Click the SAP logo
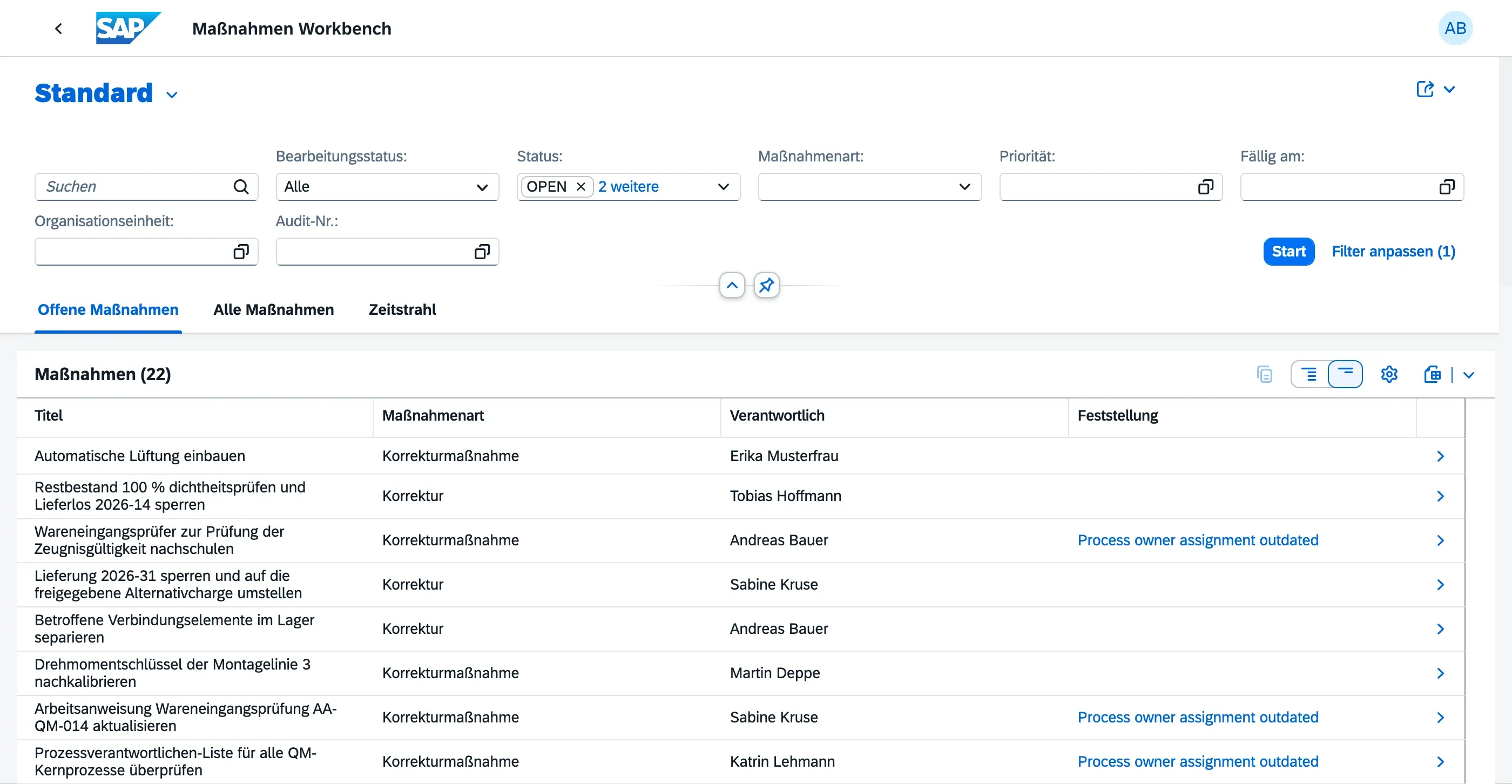This screenshot has width=1512, height=784. coord(128,28)
